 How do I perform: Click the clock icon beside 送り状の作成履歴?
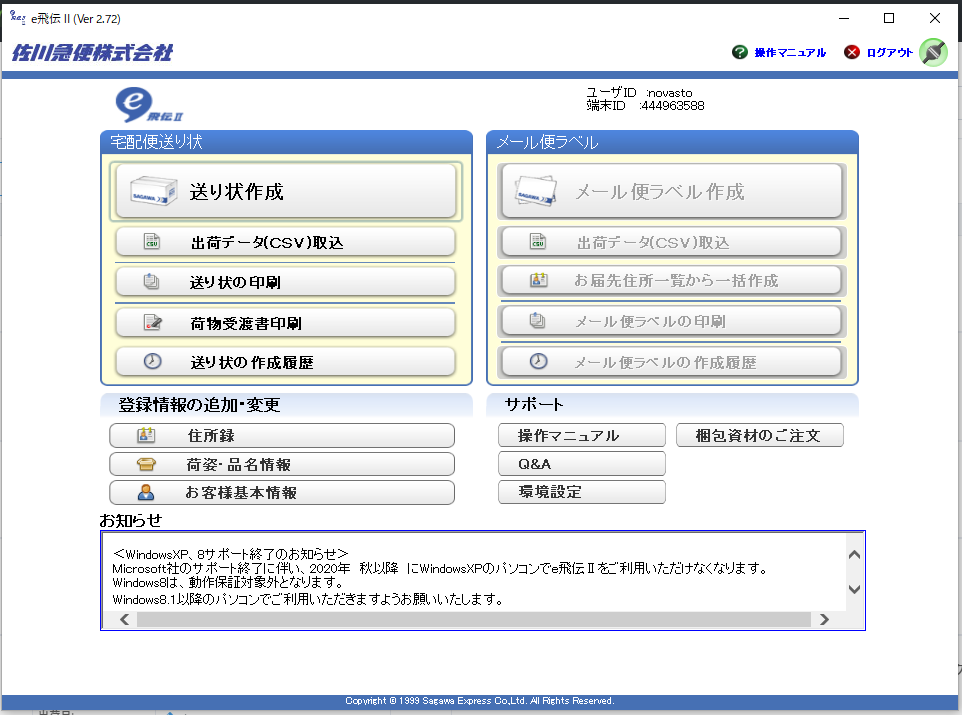(x=153, y=361)
